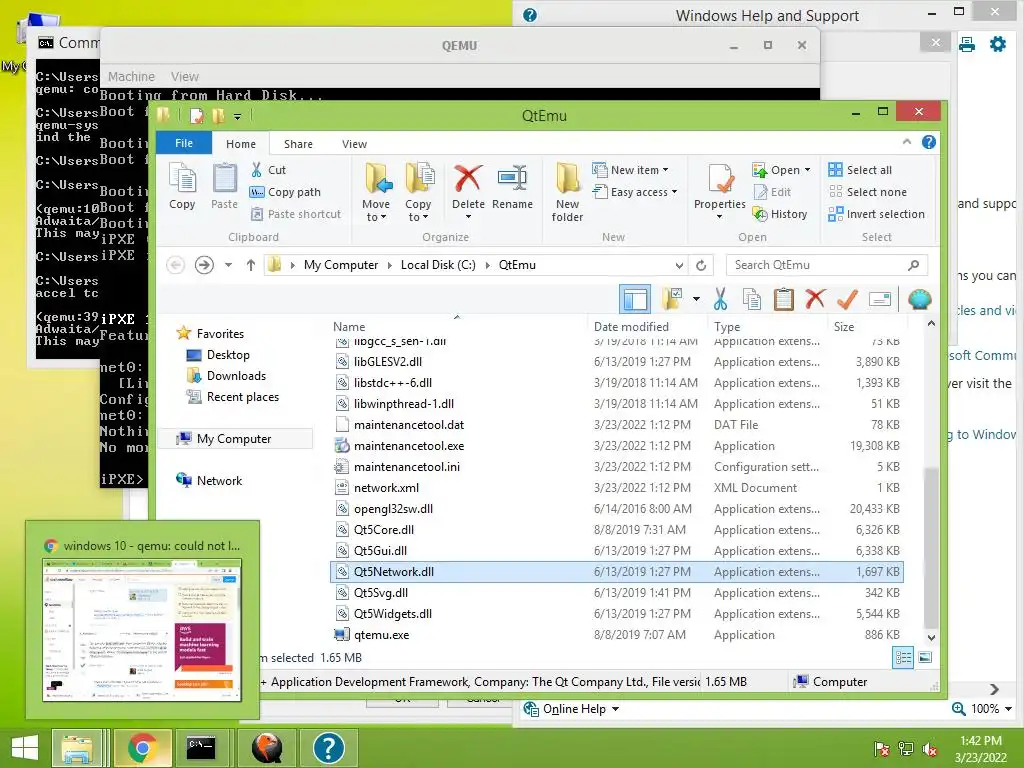Expand the address bar history dropdown
Viewport: 1024px width, 768px height.
679,265
